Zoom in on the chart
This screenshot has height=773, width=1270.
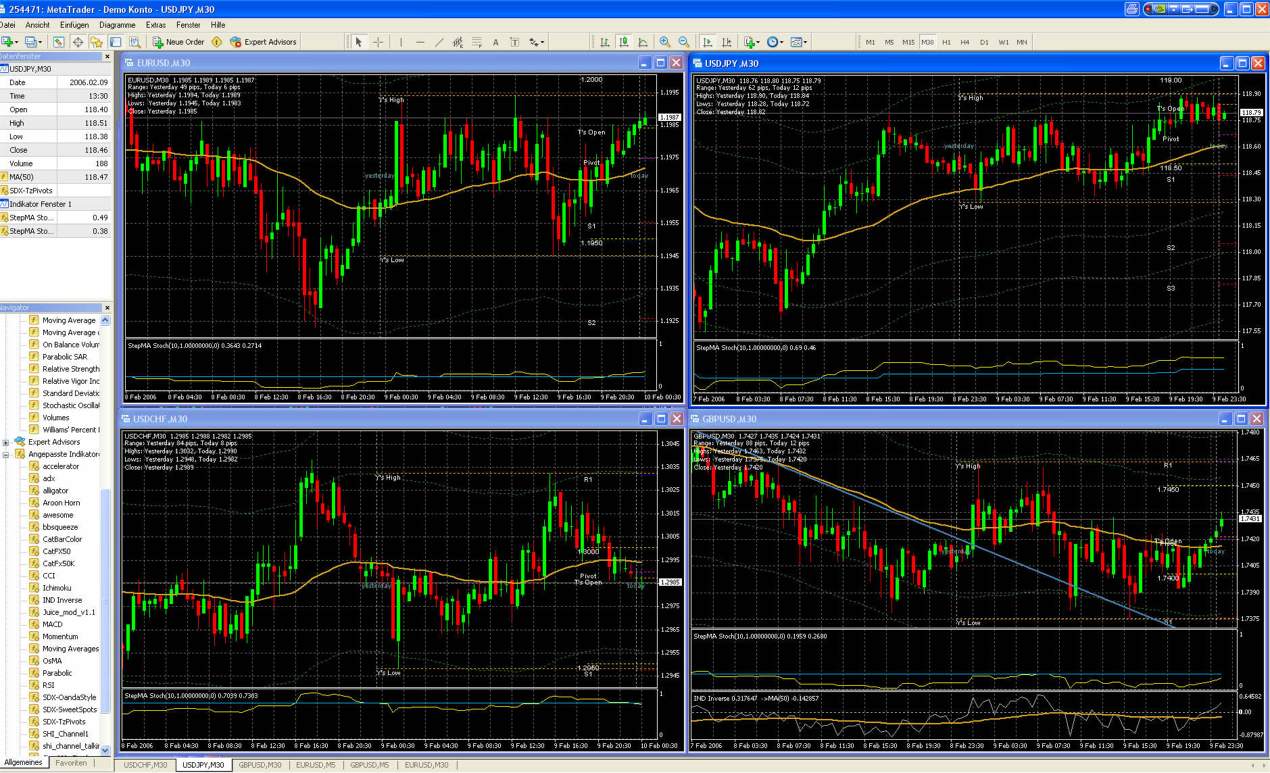click(x=665, y=42)
